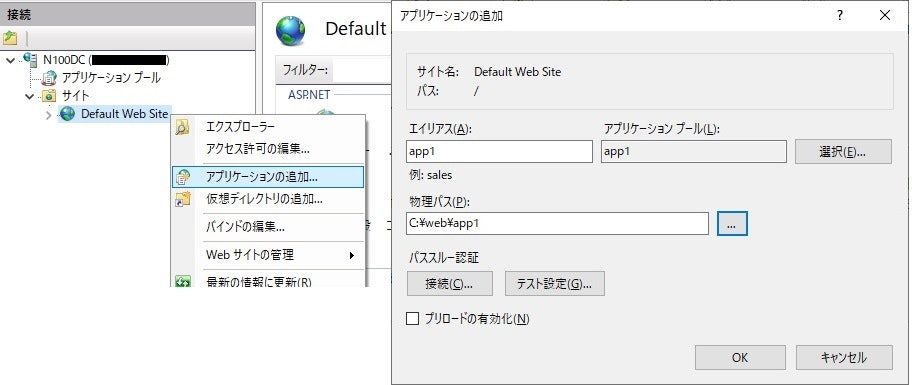Viewport: 912px width, 385px height.
Task: Open the physical path browse ... button
Action: click(732, 224)
